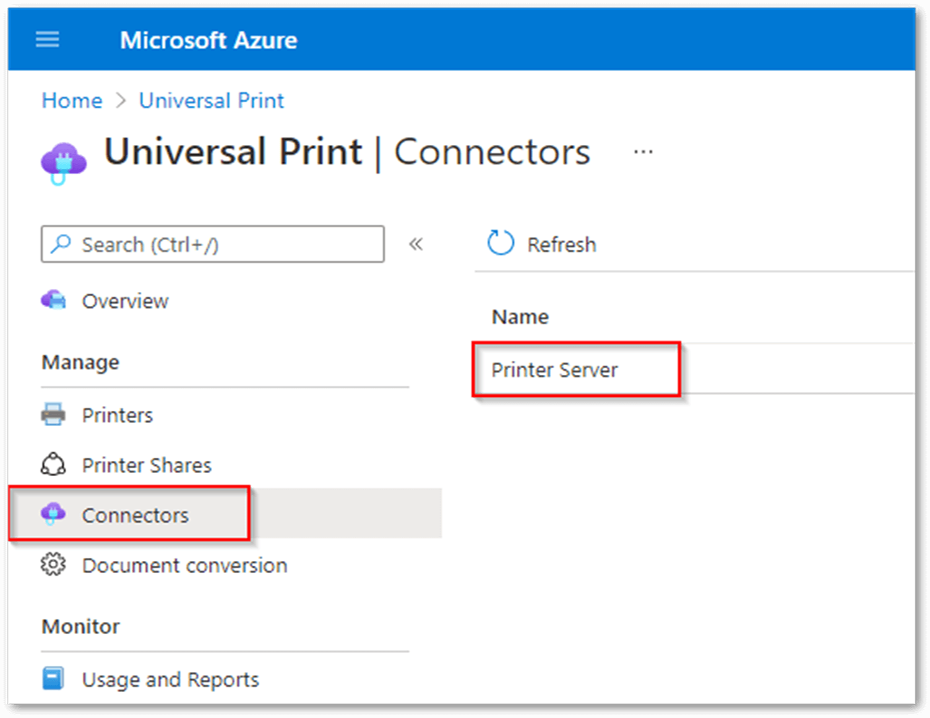Go to Home breadcrumb

coord(72,100)
